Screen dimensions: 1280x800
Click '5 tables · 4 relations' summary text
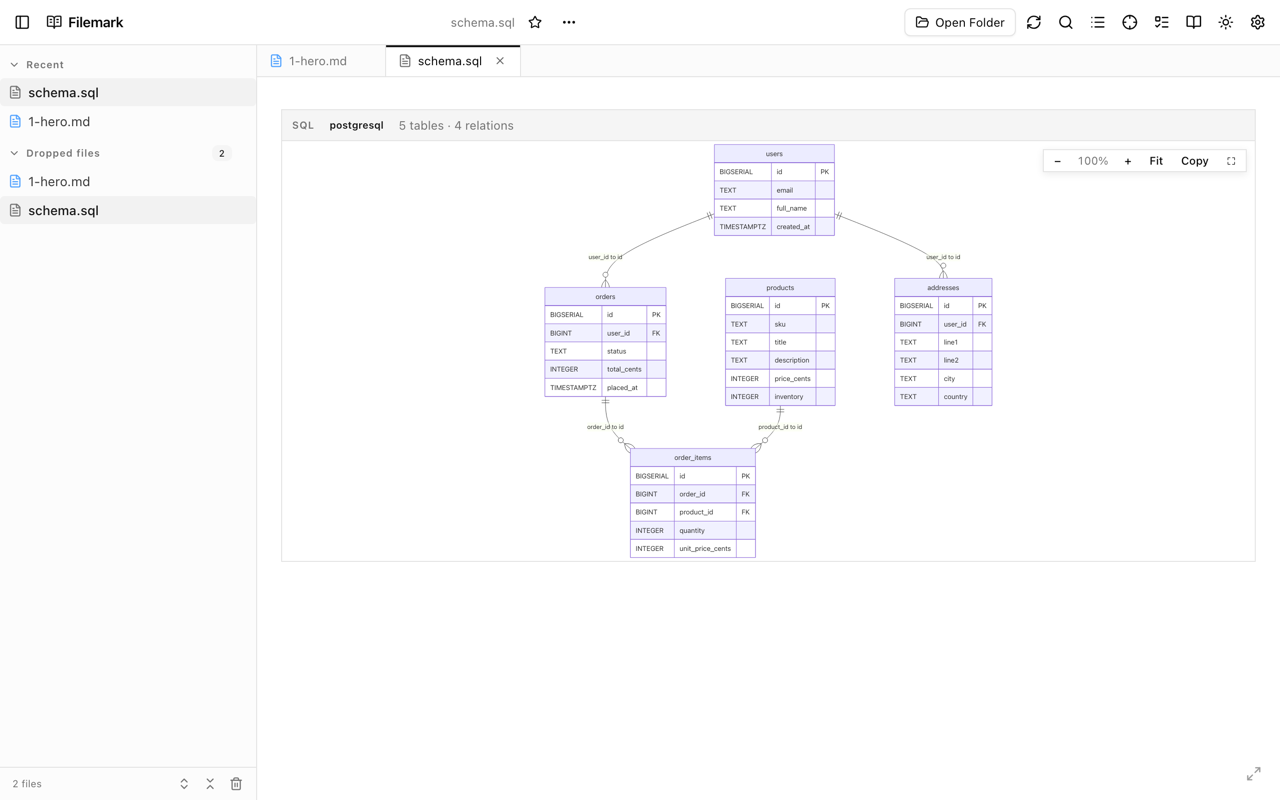pos(456,125)
